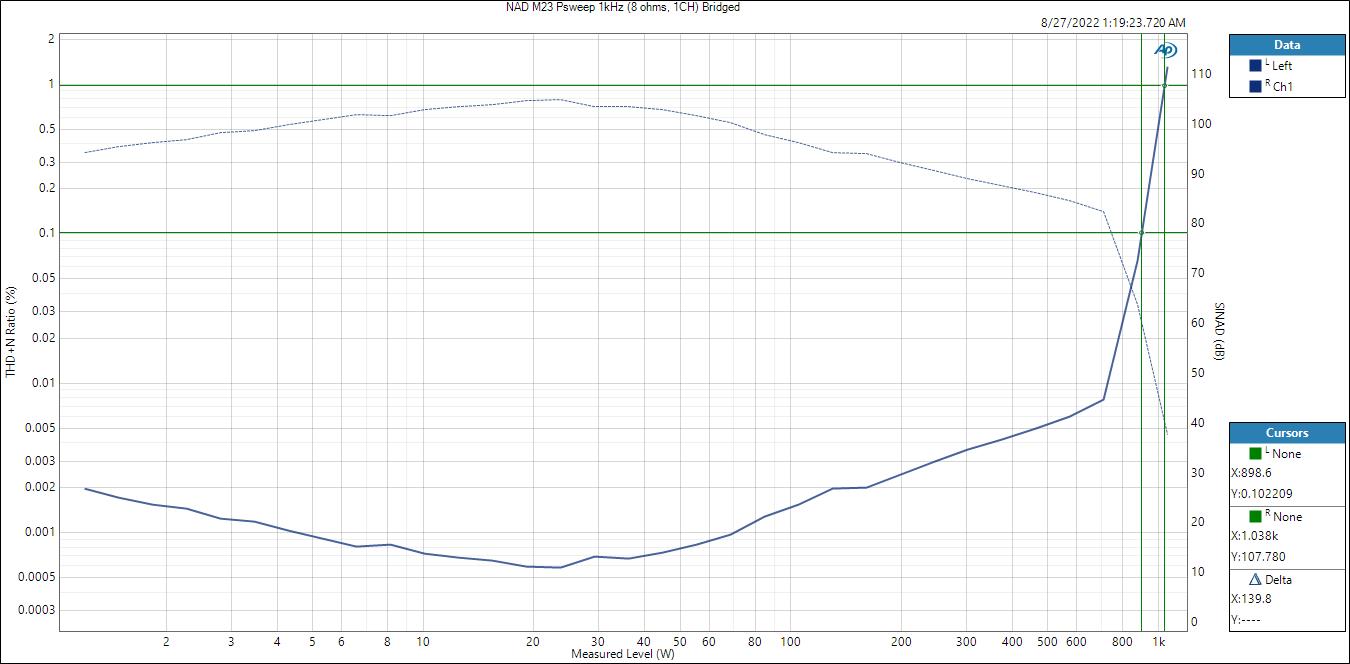Screen dimensions: 1350x664
Task: Click the Measured Level (W) axis label
Action: [622, 654]
